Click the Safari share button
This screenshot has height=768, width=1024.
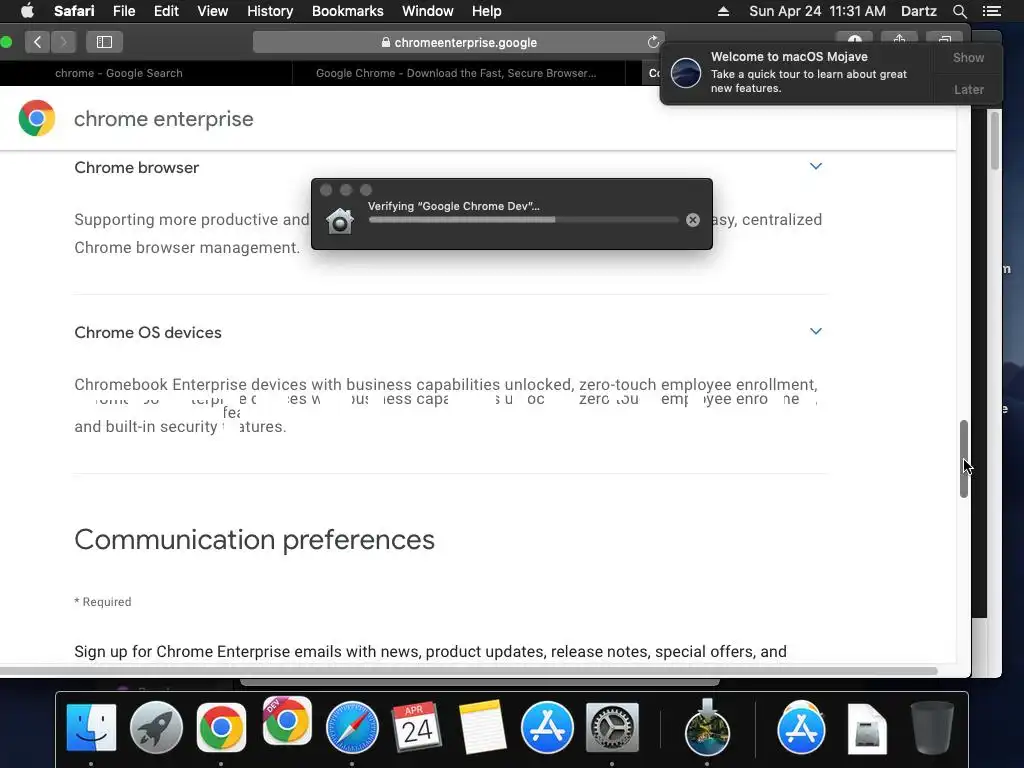tap(899, 39)
